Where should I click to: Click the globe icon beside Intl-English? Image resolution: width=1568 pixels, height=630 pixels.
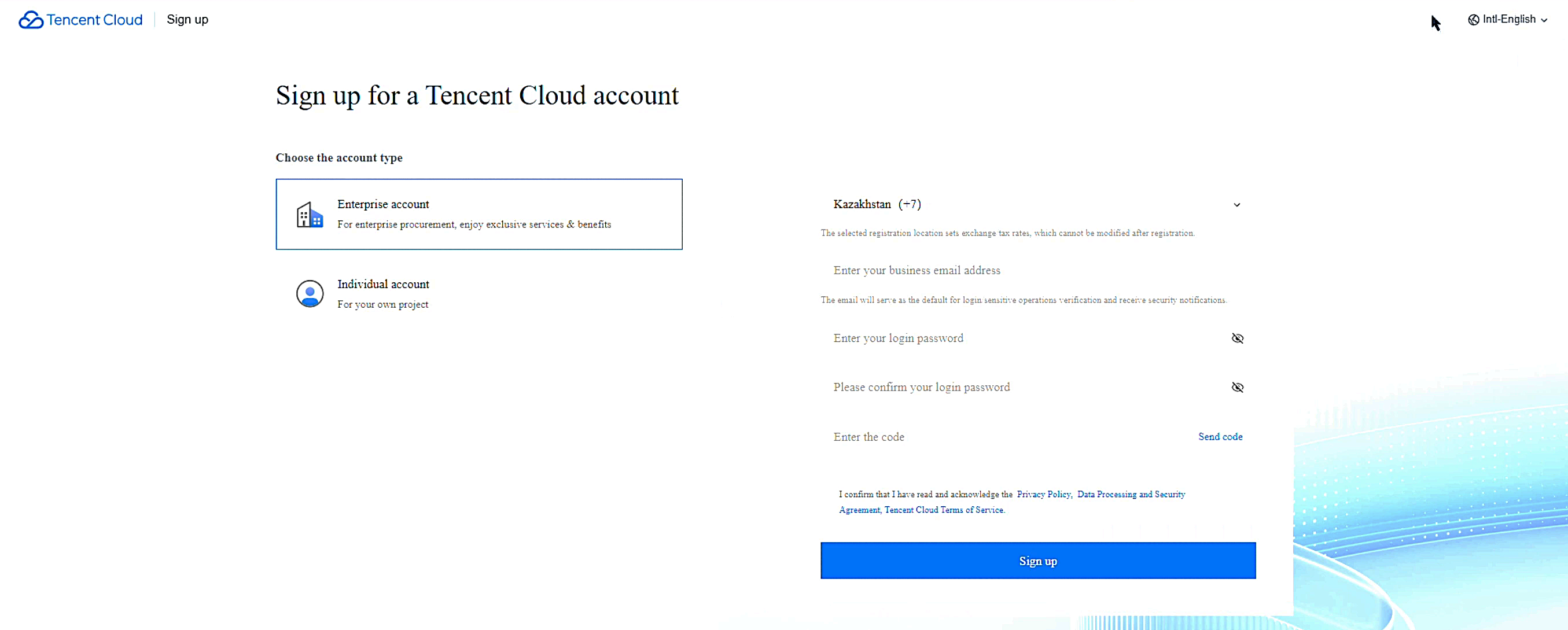click(x=1474, y=20)
